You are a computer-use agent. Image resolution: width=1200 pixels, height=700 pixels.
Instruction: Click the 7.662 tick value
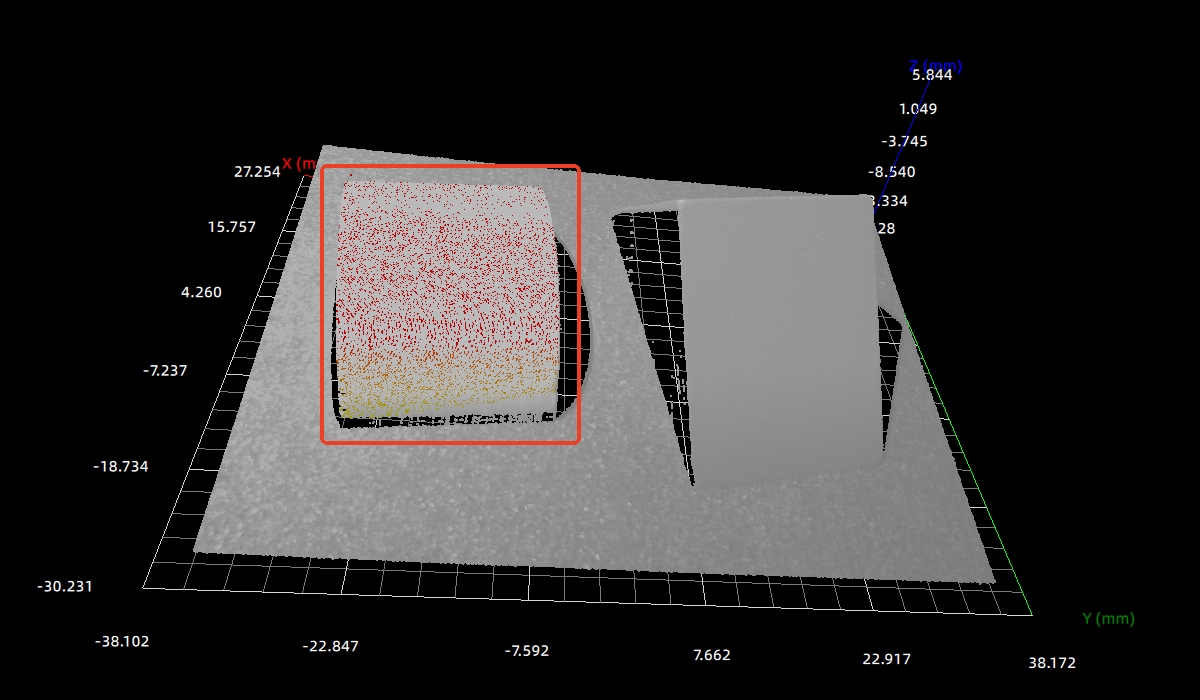pos(712,656)
